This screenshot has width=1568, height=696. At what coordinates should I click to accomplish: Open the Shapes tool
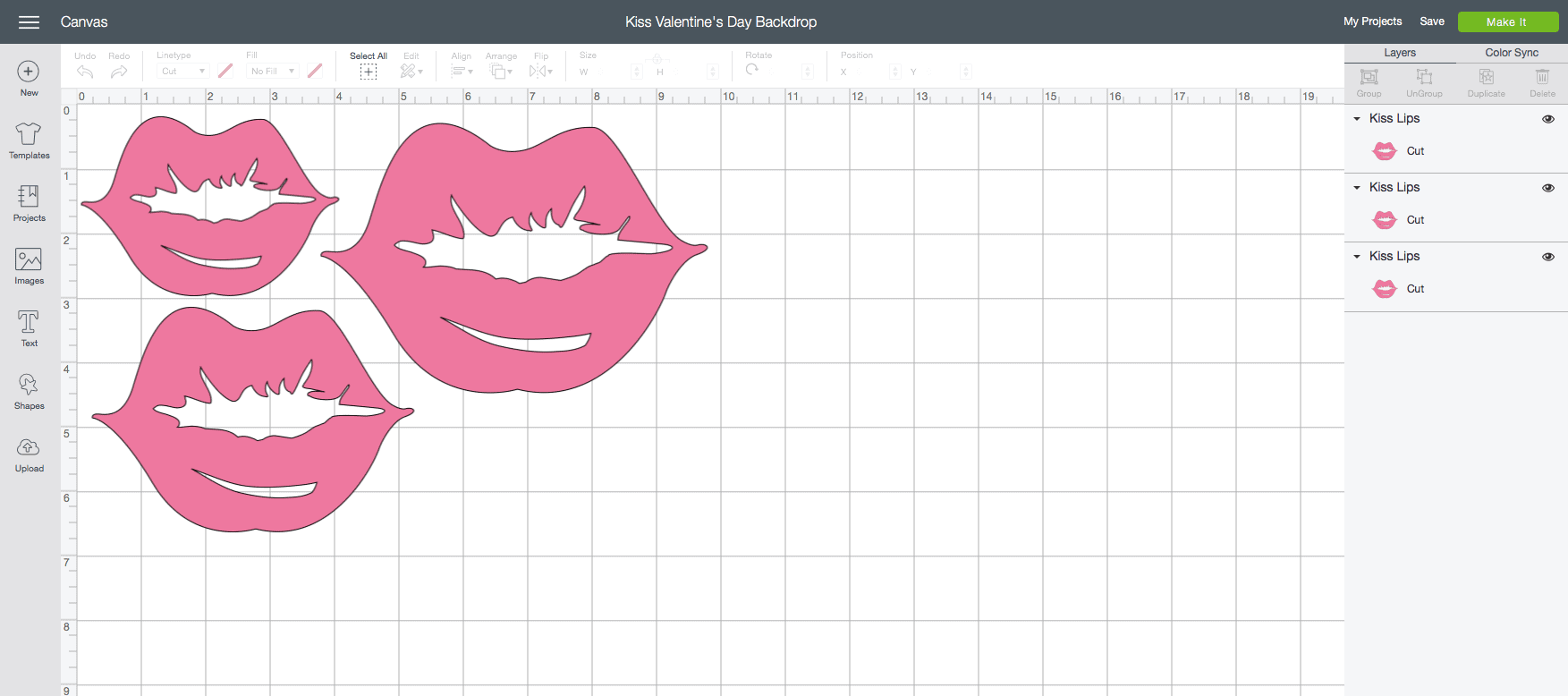coord(29,391)
